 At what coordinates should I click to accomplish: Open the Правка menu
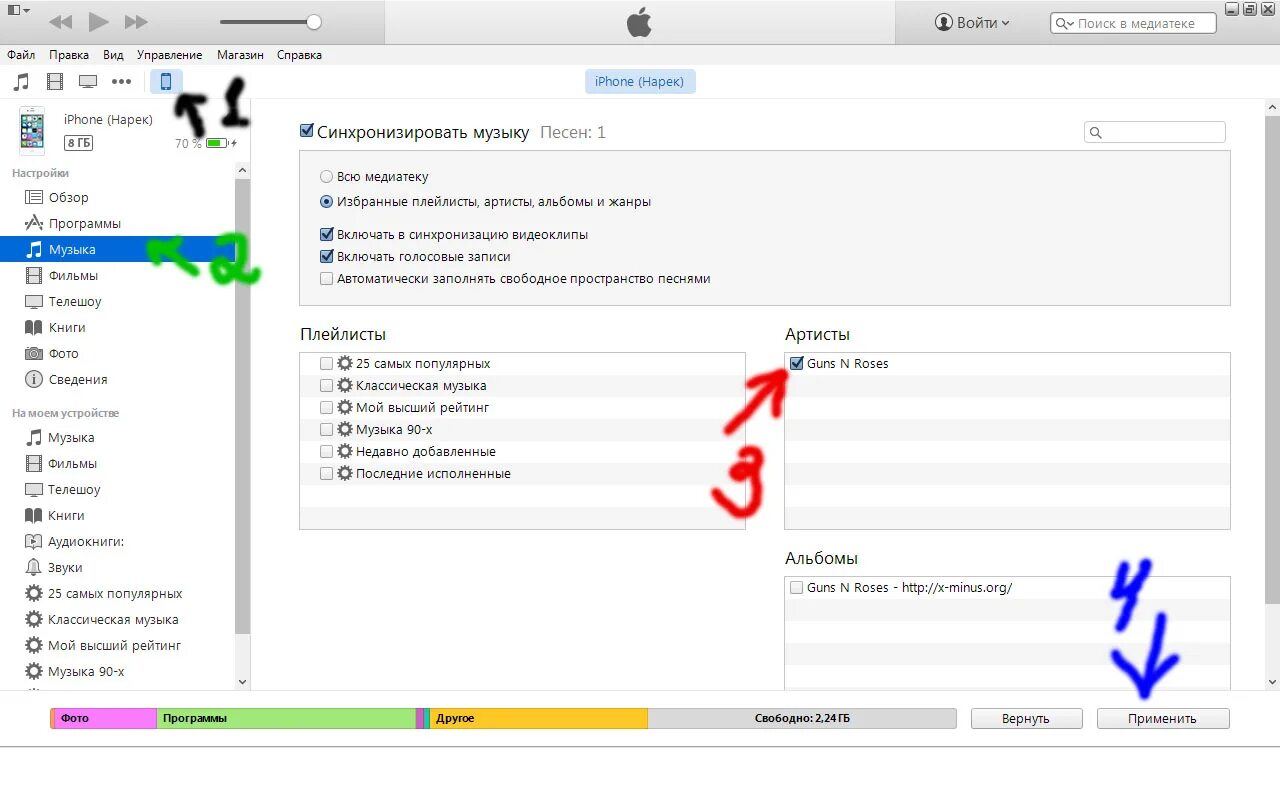click(x=69, y=55)
